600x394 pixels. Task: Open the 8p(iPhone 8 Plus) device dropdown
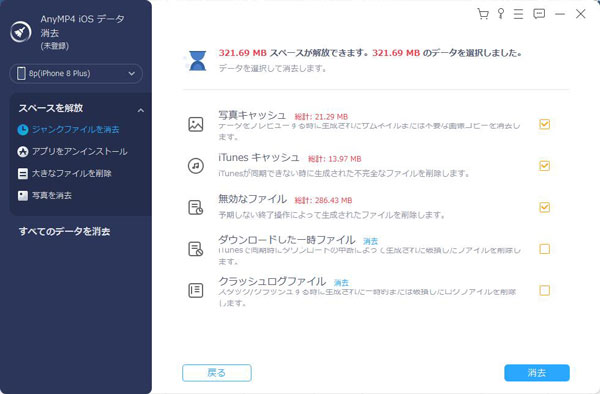pos(76,73)
